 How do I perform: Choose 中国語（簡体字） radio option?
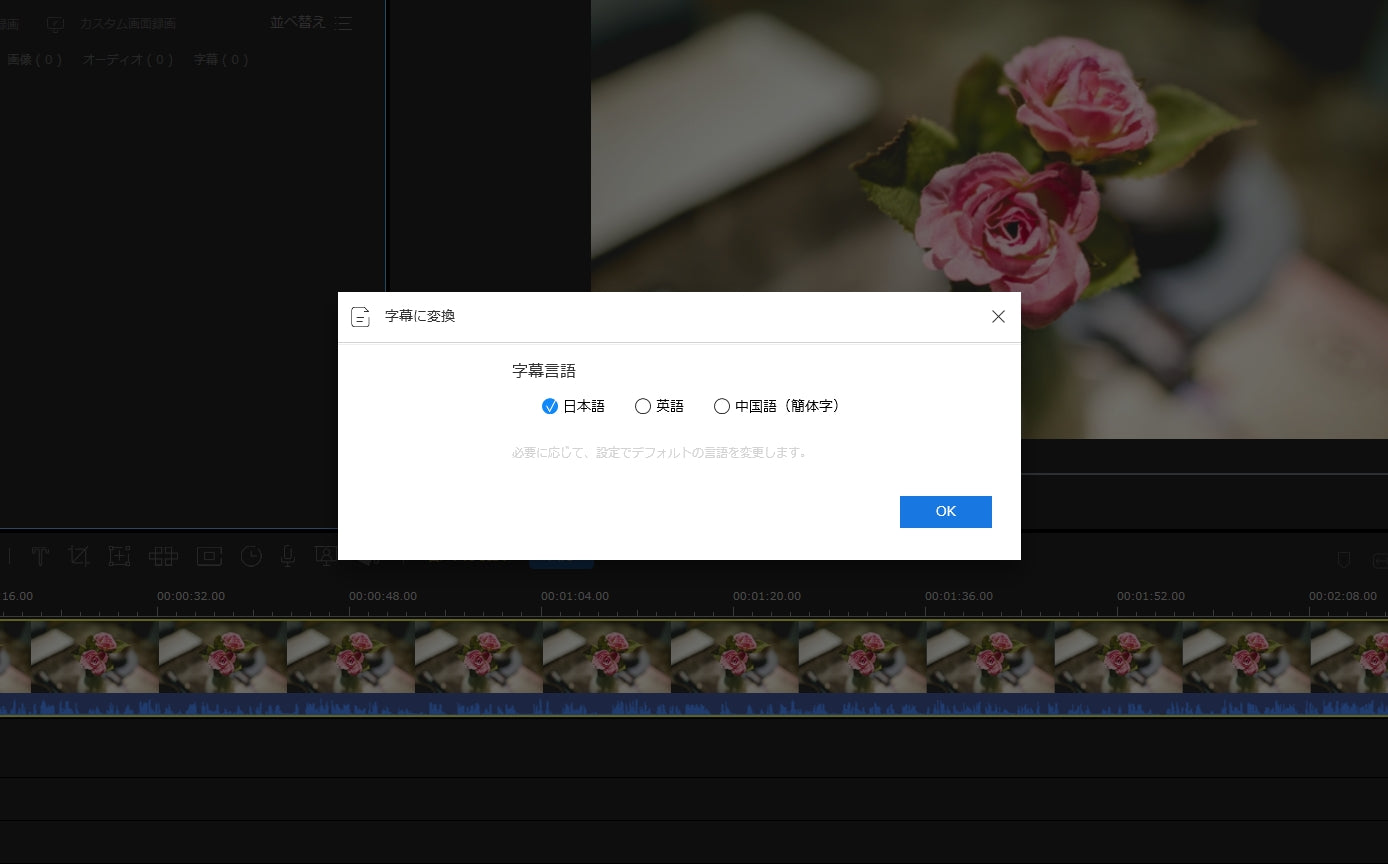[722, 406]
